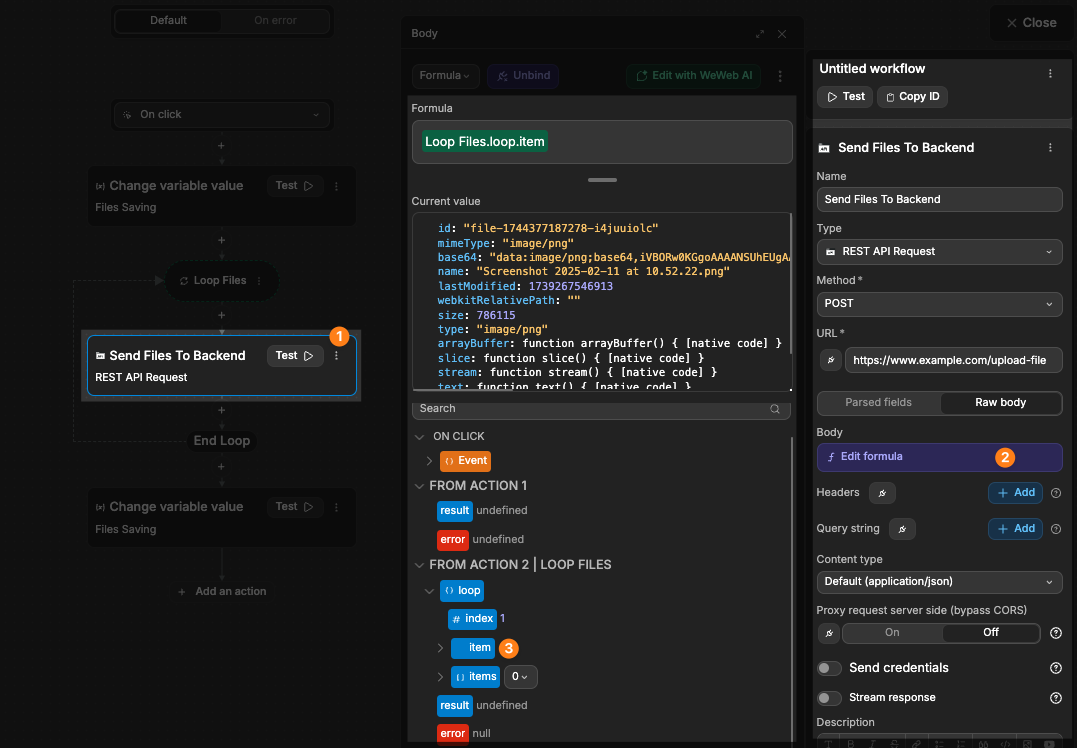
Task: Click the Body panel expand icon
Action: coord(760,34)
